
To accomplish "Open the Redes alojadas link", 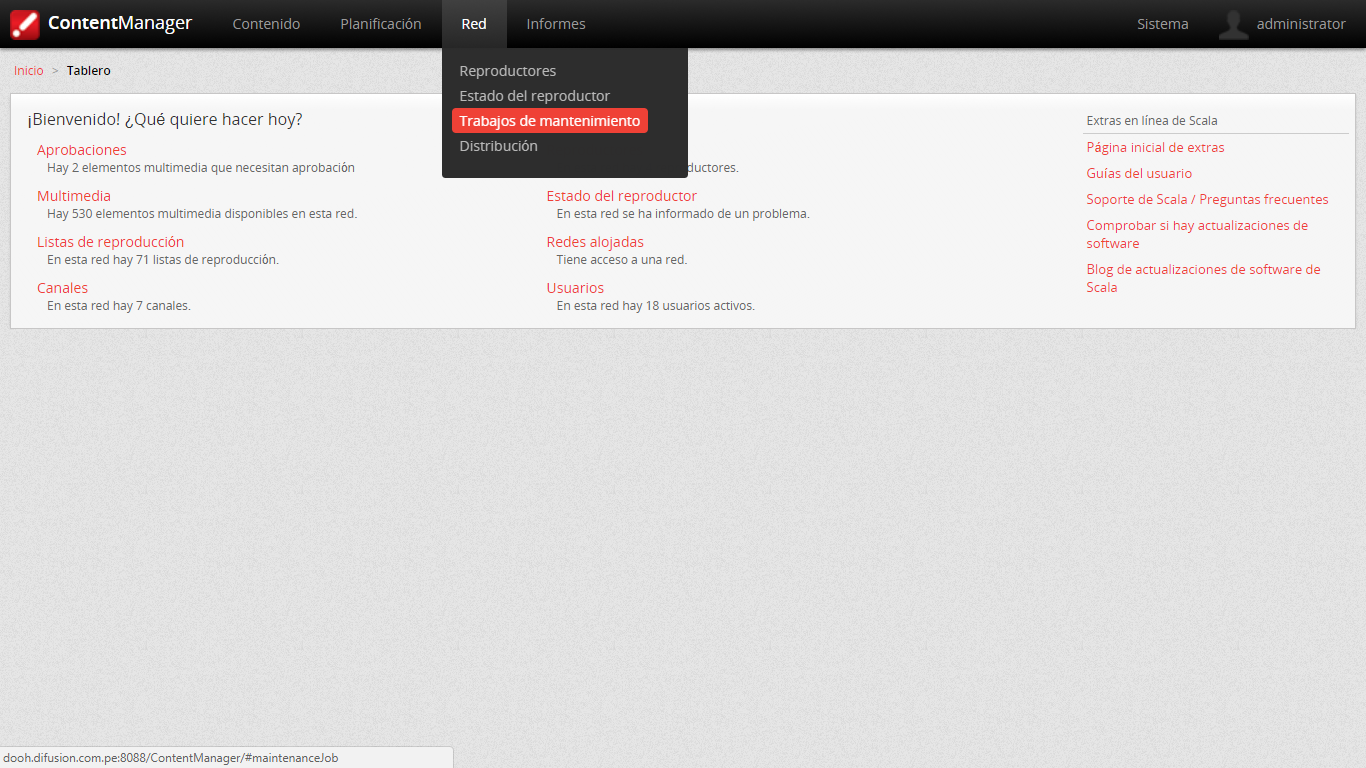I will (x=595, y=242).
